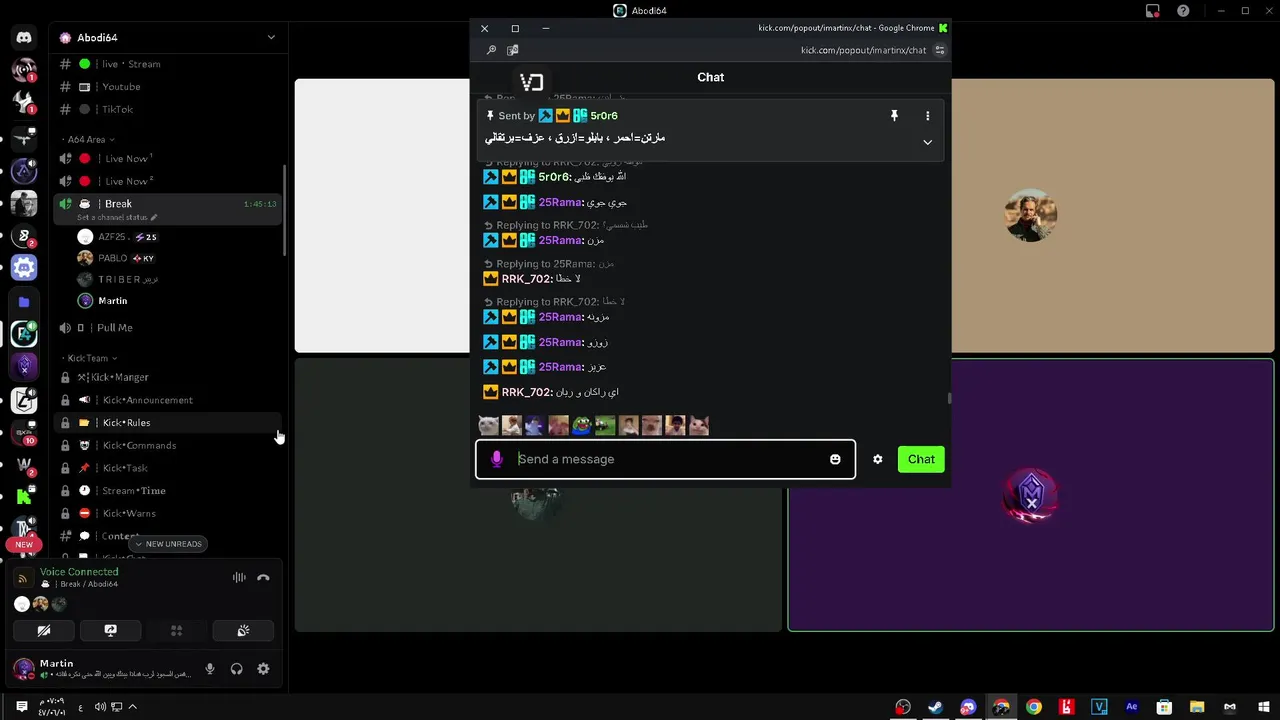Open the Youtube channel

pyautogui.click(x=167, y=87)
